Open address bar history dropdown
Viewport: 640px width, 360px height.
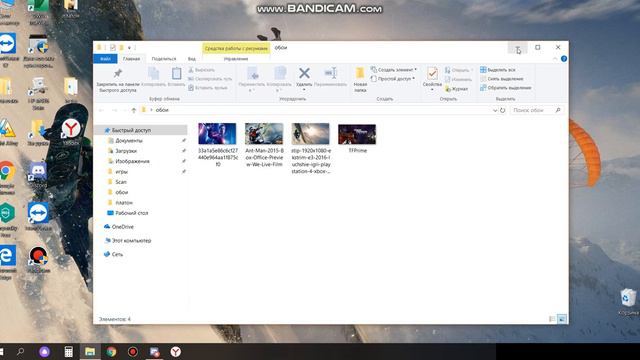[495, 110]
